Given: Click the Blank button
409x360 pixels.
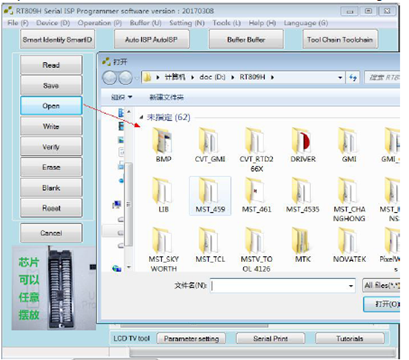Looking at the screenshot, I should tap(51, 188).
